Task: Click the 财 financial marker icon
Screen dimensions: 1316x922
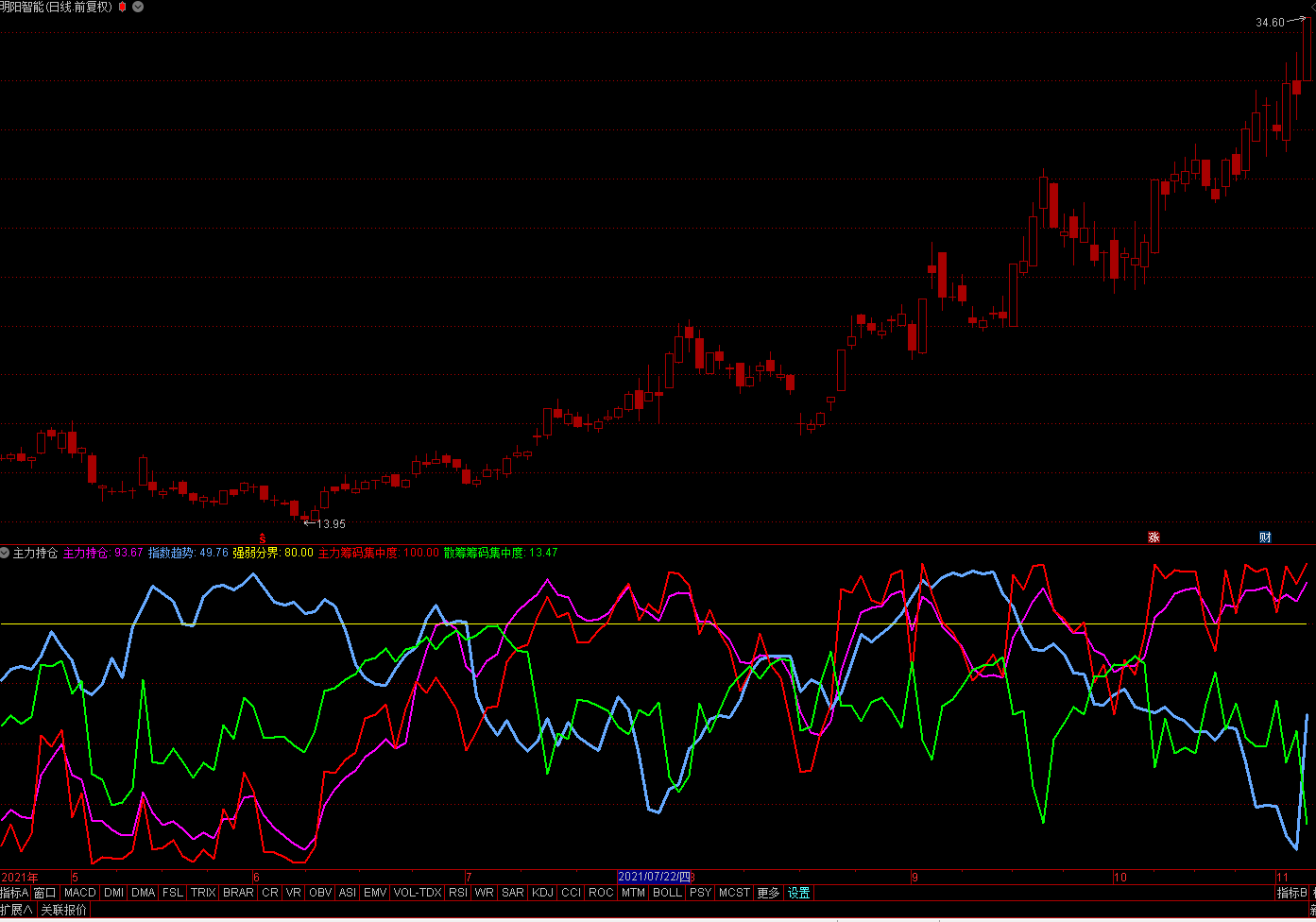Action: pyautogui.click(x=1265, y=538)
